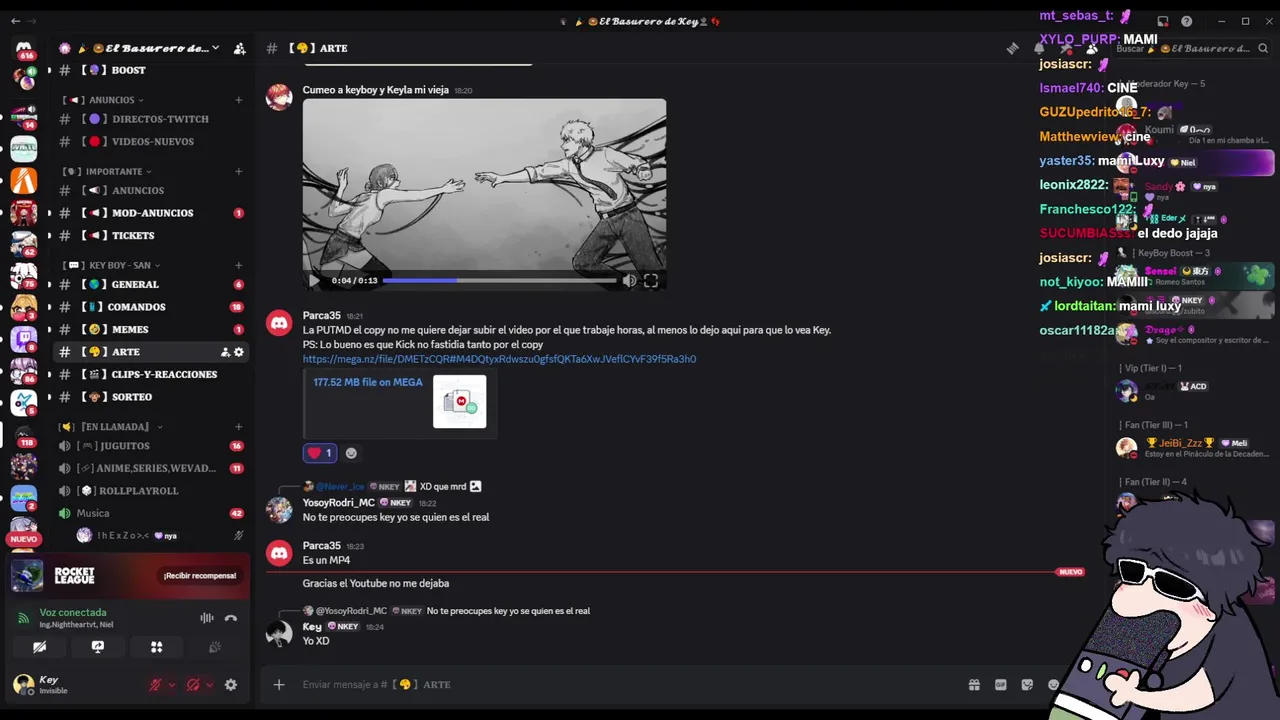This screenshot has width=1280, height=720.
Task: Play the embedded video
Action: tap(314, 281)
